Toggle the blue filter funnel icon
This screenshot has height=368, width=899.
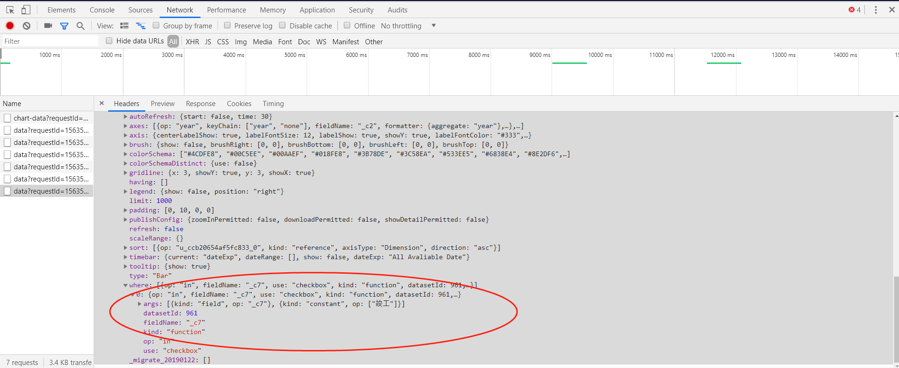pyautogui.click(x=64, y=26)
